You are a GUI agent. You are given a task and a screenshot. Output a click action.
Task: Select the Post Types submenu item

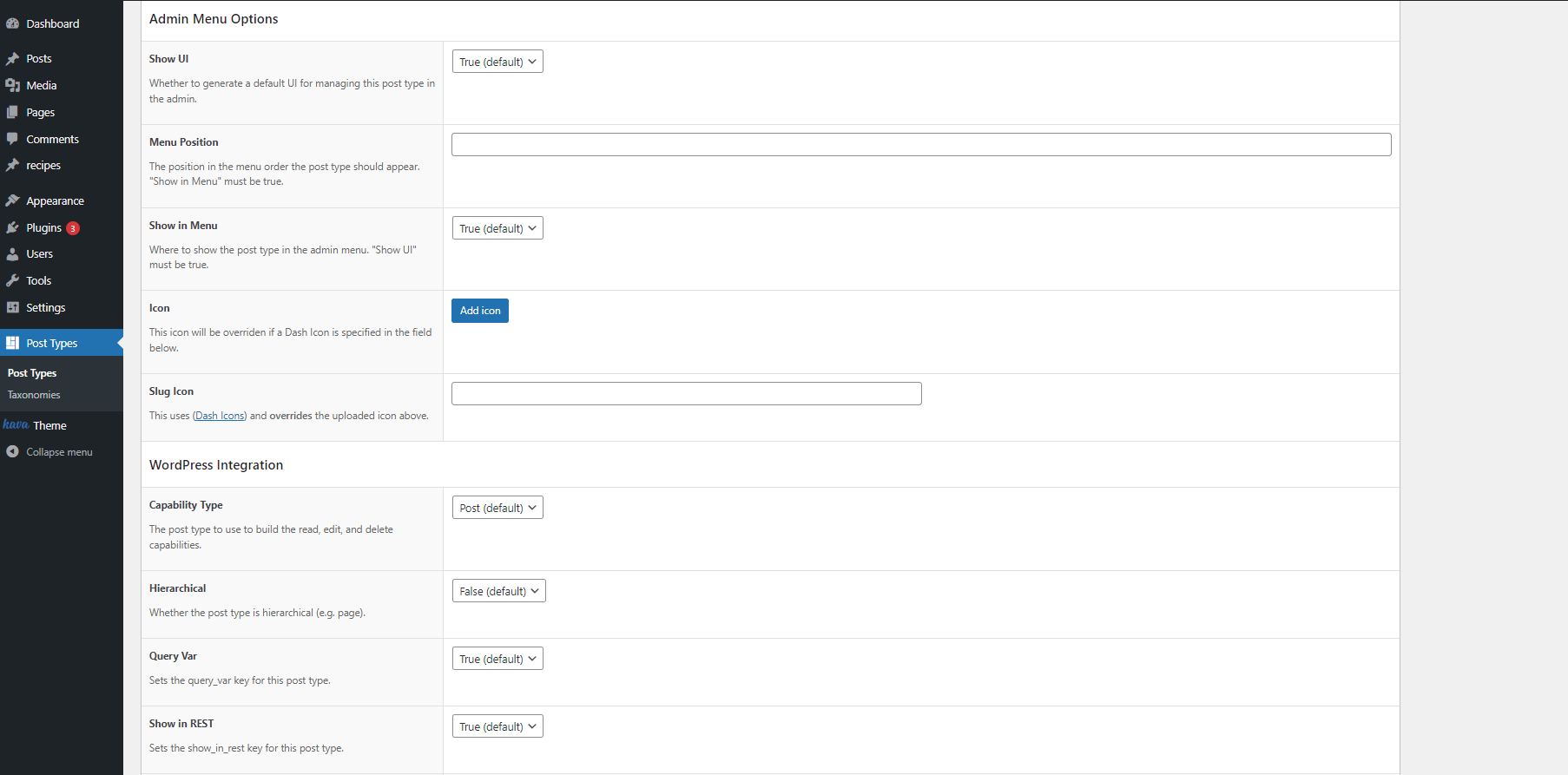tap(32, 373)
